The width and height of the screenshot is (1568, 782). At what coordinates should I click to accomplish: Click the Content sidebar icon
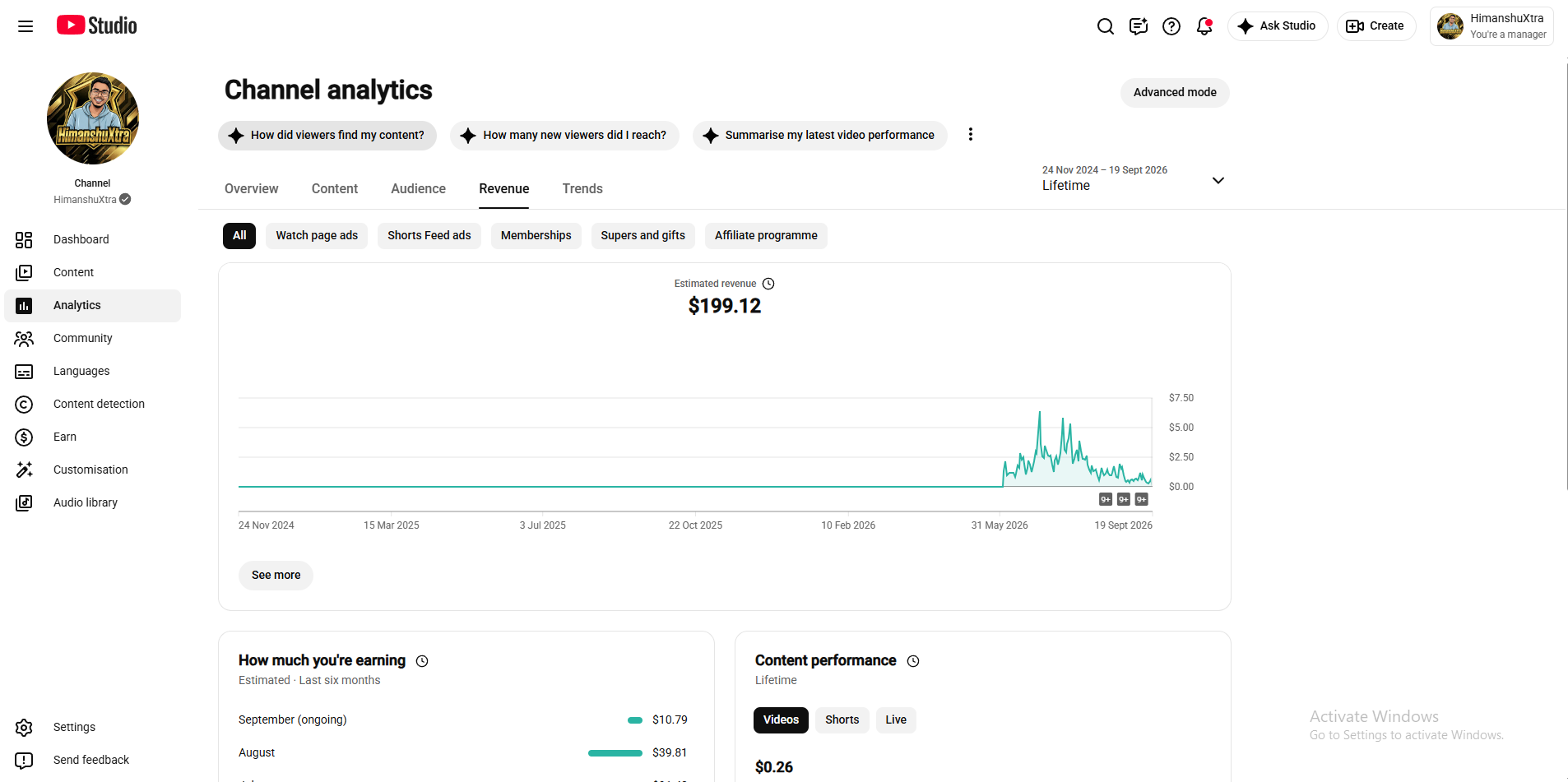click(24, 272)
